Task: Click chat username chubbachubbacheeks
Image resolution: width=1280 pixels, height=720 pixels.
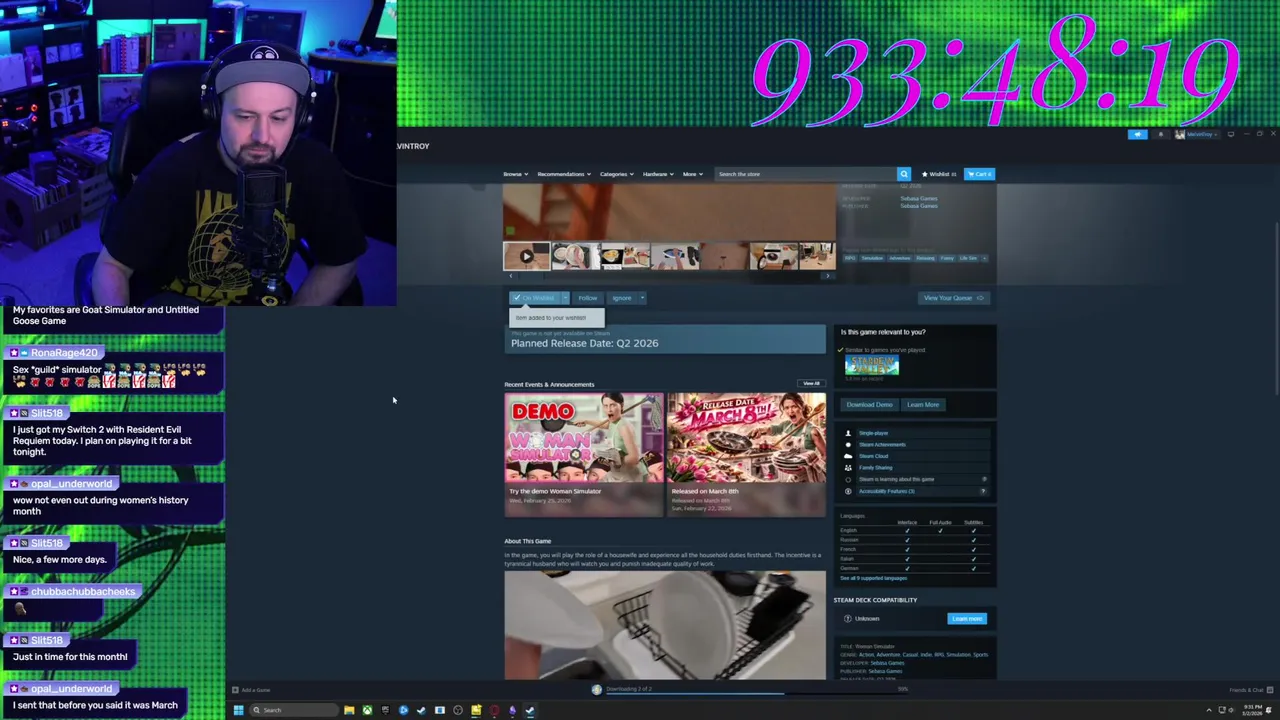Action: 83,592
